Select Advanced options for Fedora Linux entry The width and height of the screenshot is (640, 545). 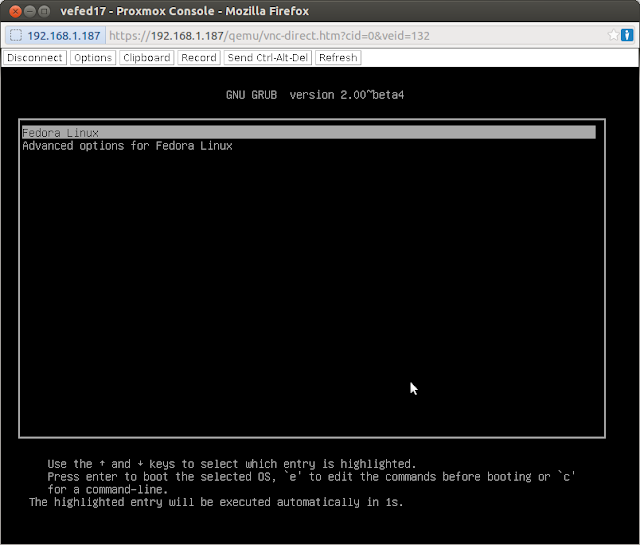[x=127, y=146]
